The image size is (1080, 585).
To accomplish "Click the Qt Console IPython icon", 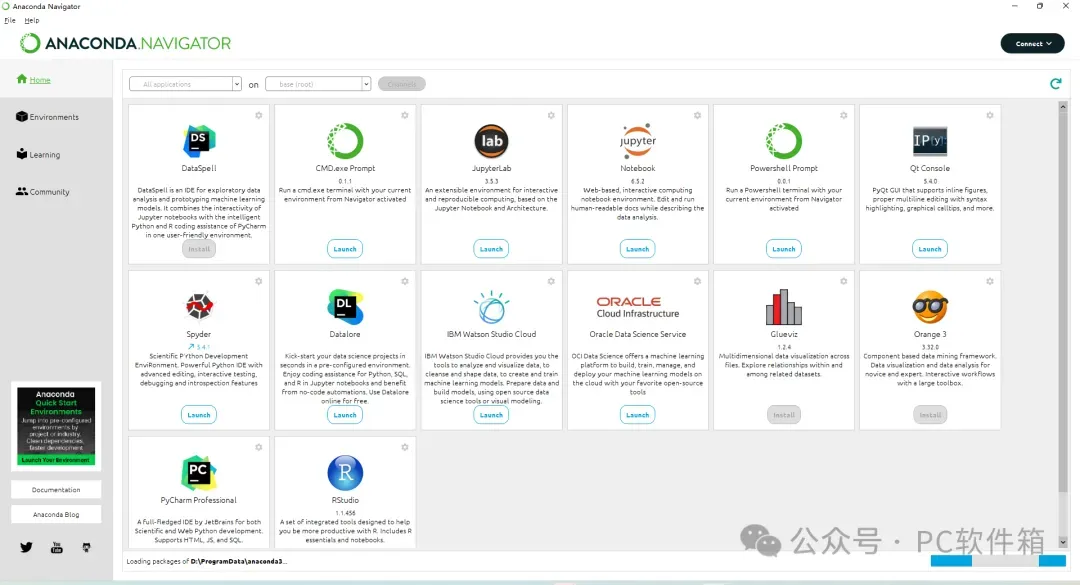I will tap(930, 141).
